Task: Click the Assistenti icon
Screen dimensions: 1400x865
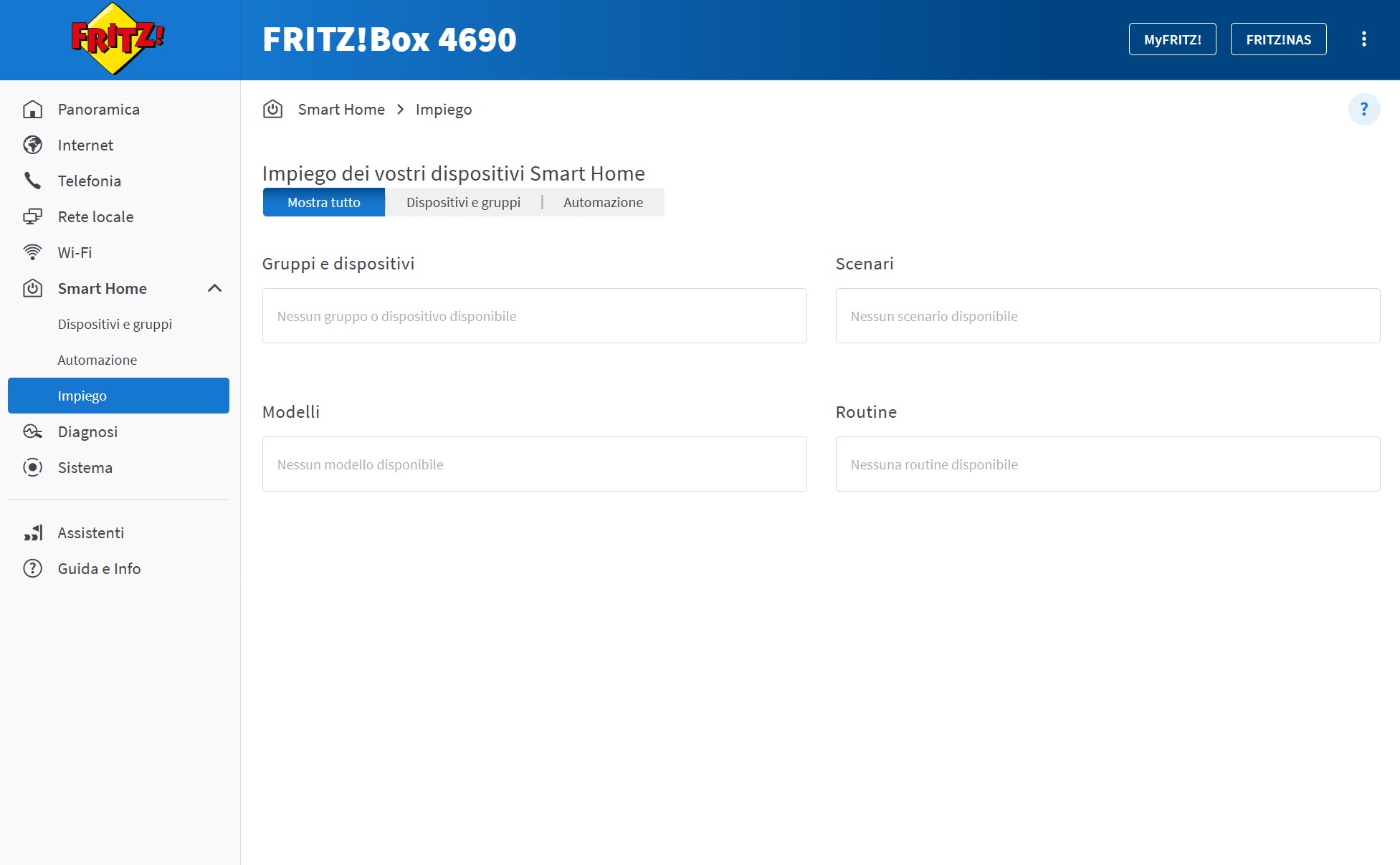Action: click(x=32, y=532)
